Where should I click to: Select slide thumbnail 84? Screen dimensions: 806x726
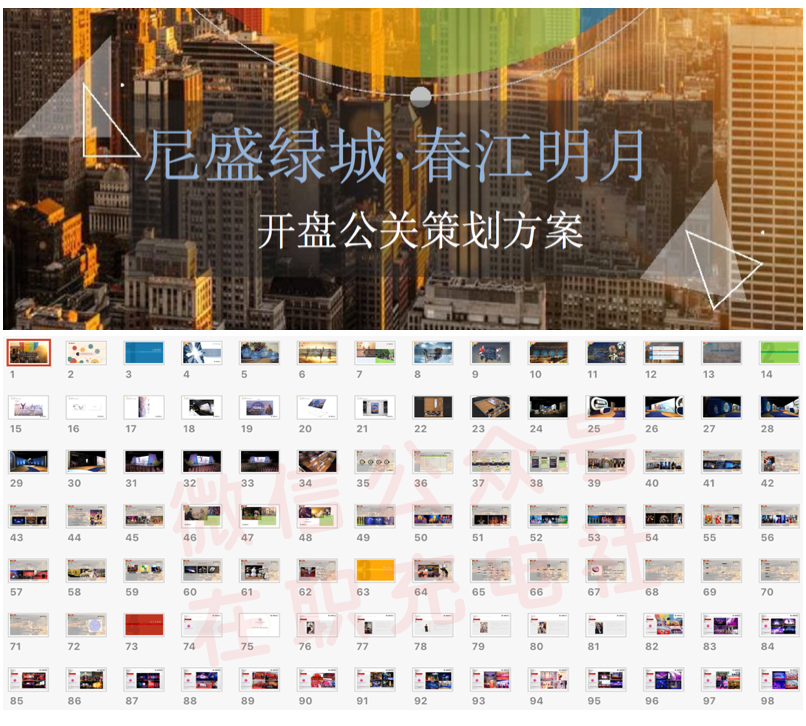point(780,625)
